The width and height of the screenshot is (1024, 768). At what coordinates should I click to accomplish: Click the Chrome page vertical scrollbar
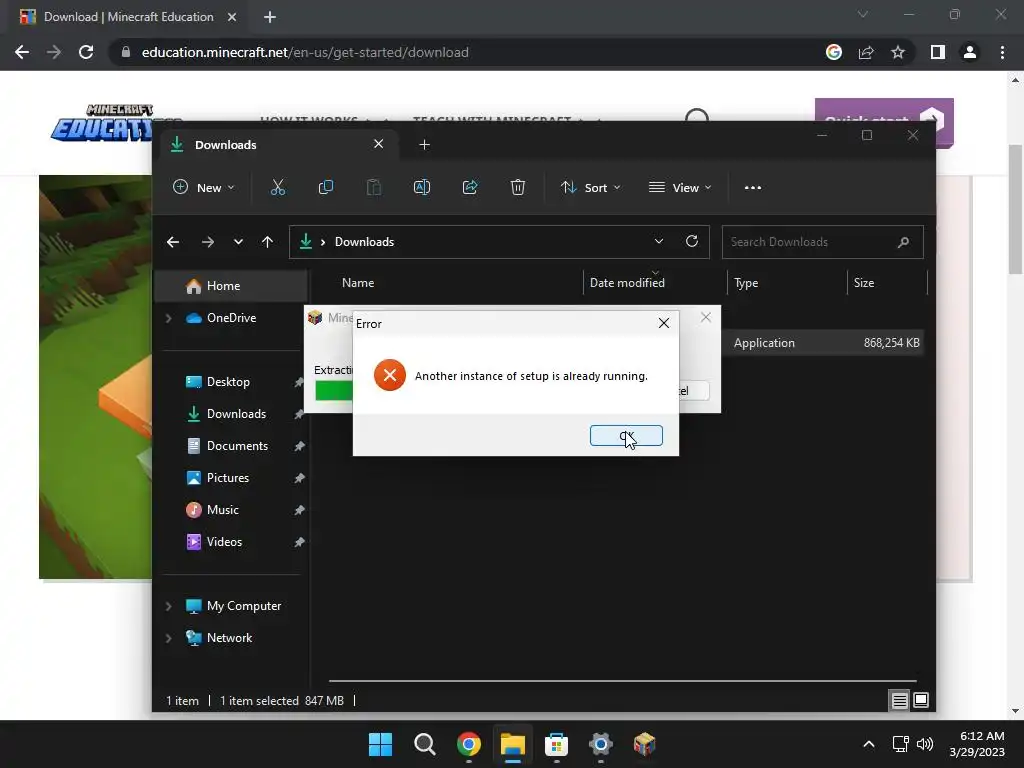click(1015, 209)
